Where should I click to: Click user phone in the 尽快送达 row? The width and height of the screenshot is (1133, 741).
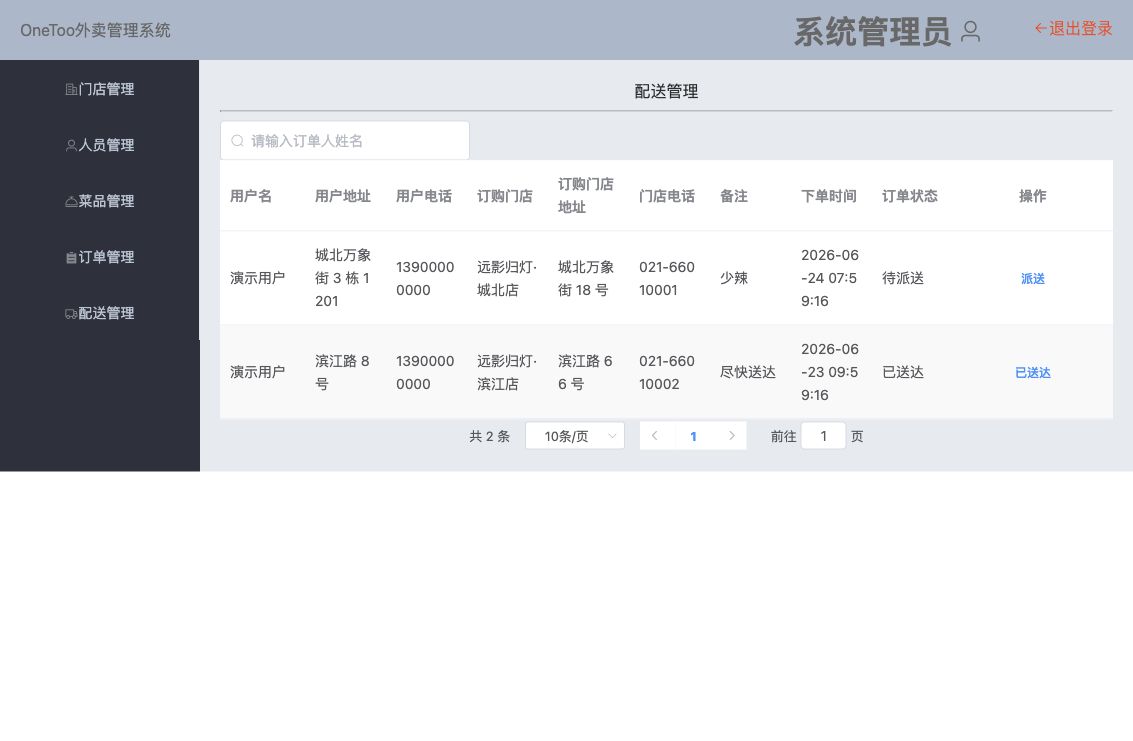pyautogui.click(x=425, y=372)
